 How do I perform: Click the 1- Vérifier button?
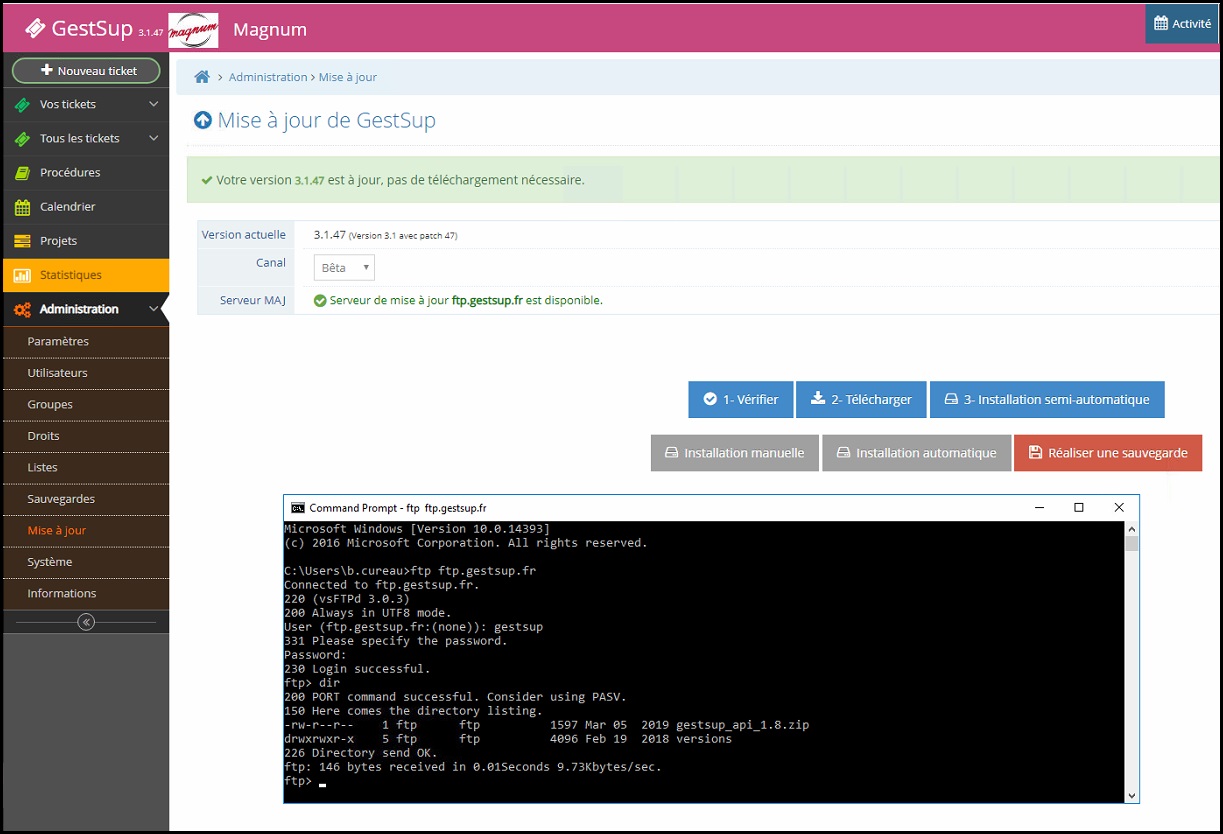(740, 399)
